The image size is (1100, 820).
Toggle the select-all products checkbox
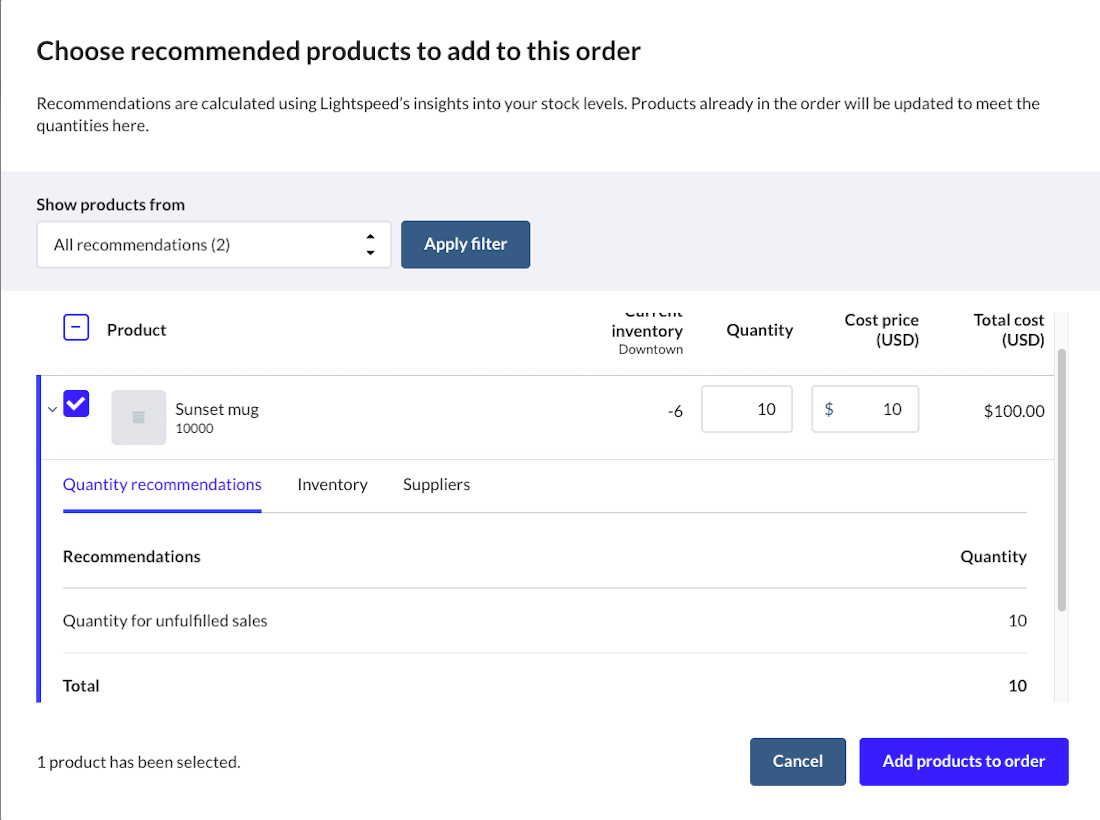(x=76, y=327)
